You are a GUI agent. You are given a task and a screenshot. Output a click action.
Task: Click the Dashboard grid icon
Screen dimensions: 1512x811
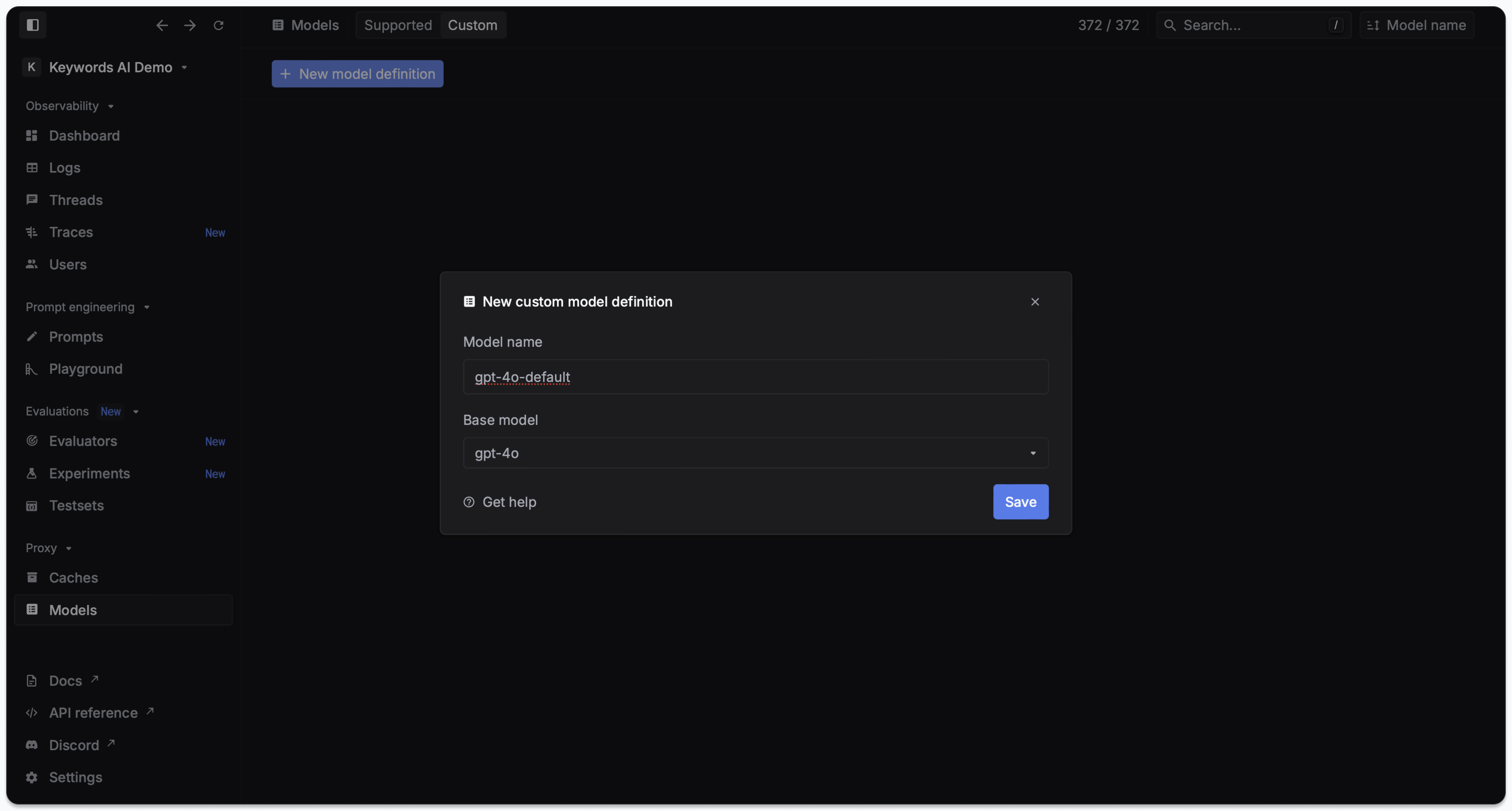tap(32, 136)
